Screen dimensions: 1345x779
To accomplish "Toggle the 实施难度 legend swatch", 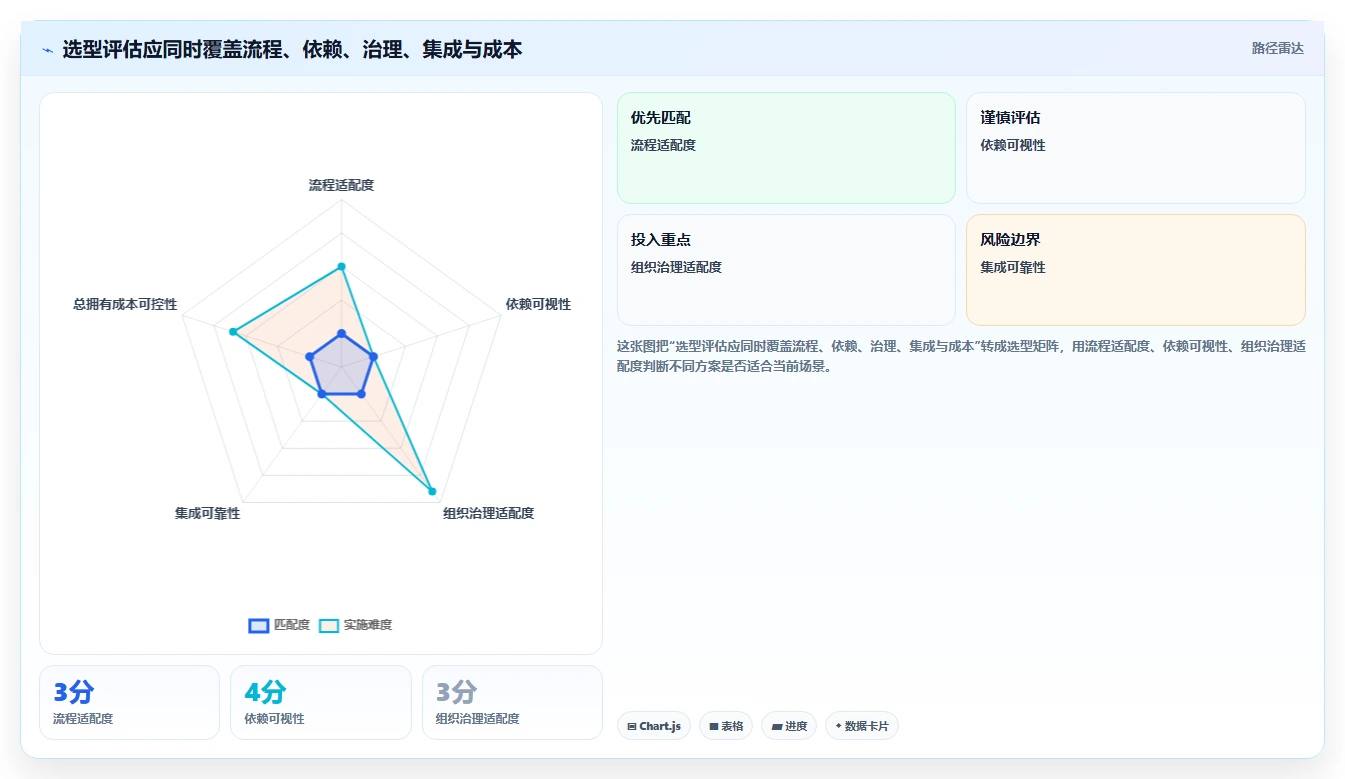I will point(329,625).
